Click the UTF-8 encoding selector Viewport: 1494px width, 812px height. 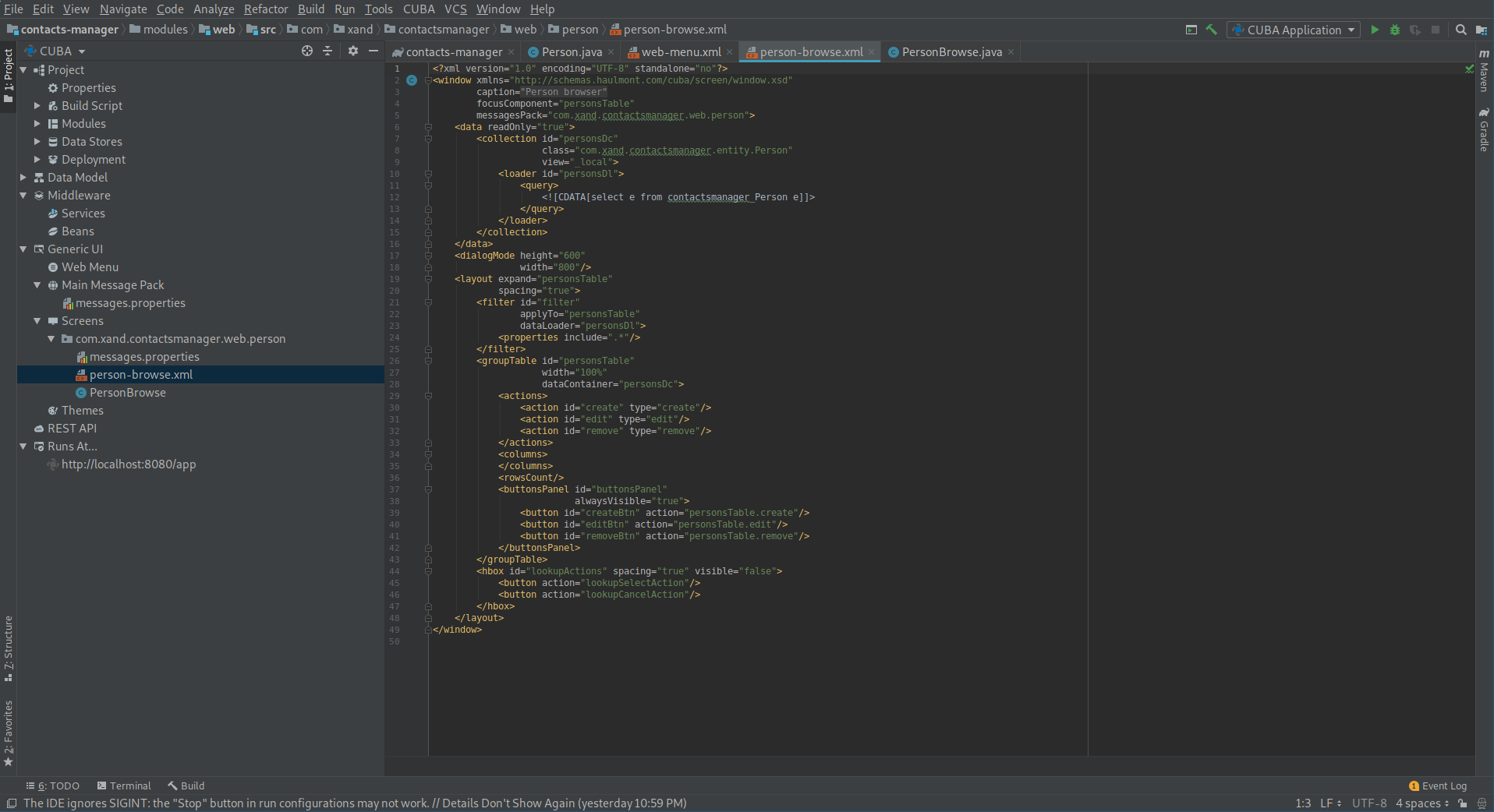1369,803
